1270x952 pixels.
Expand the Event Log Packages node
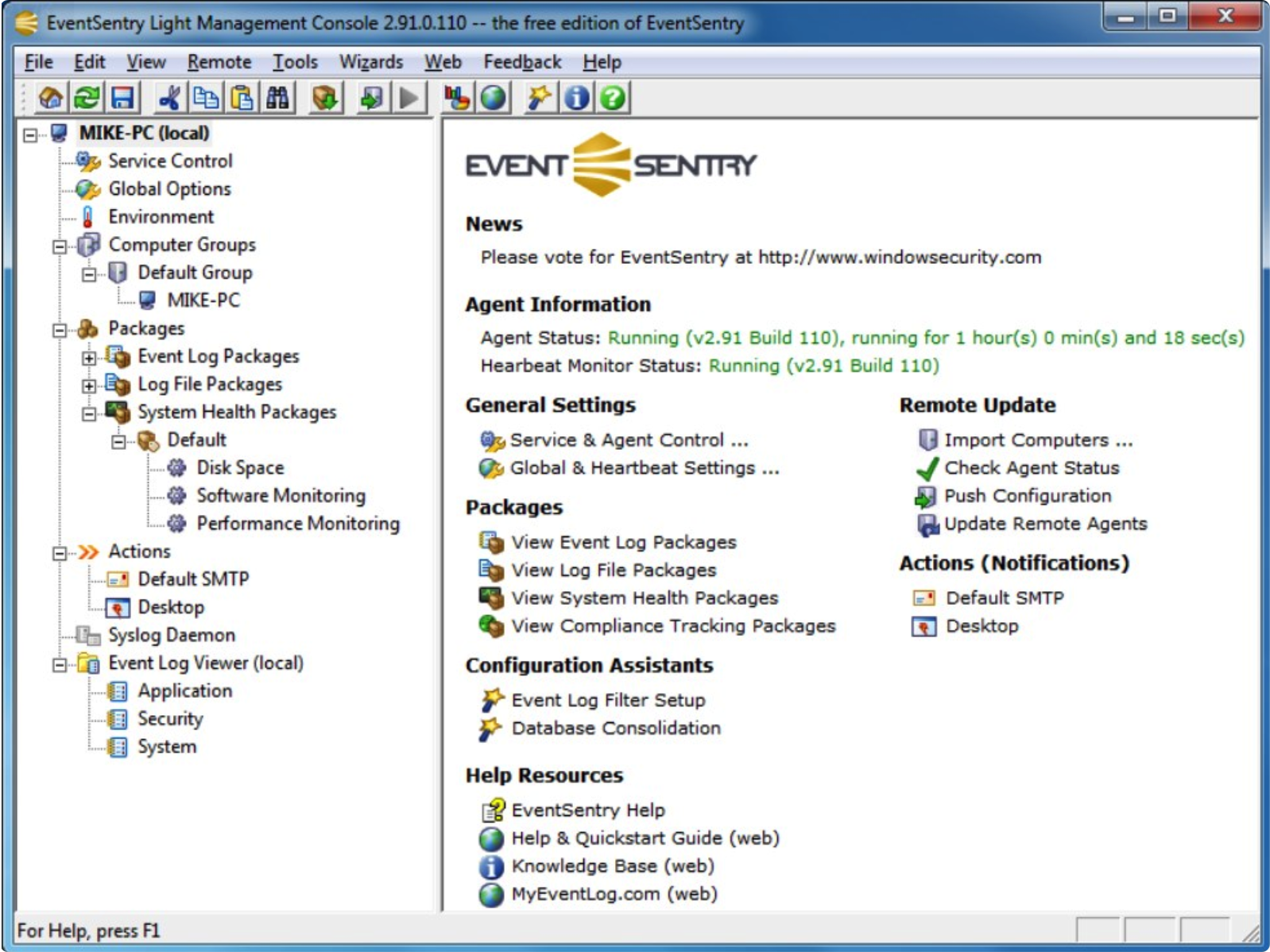point(89,358)
